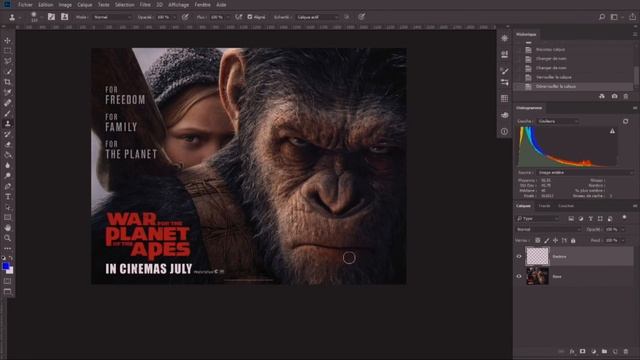Open the histogram Source dropdown
Image resolution: width=640 pixels, height=360 pixels.
tap(585, 173)
